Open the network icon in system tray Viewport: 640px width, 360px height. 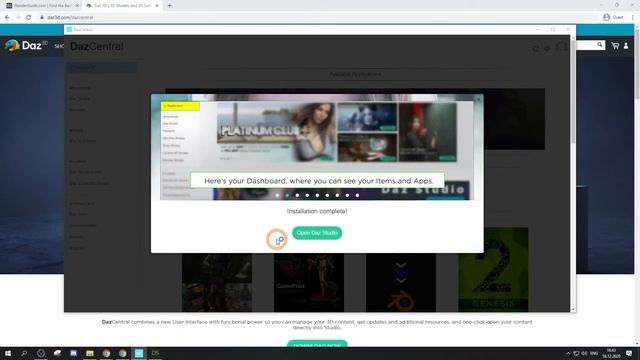(x=576, y=353)
